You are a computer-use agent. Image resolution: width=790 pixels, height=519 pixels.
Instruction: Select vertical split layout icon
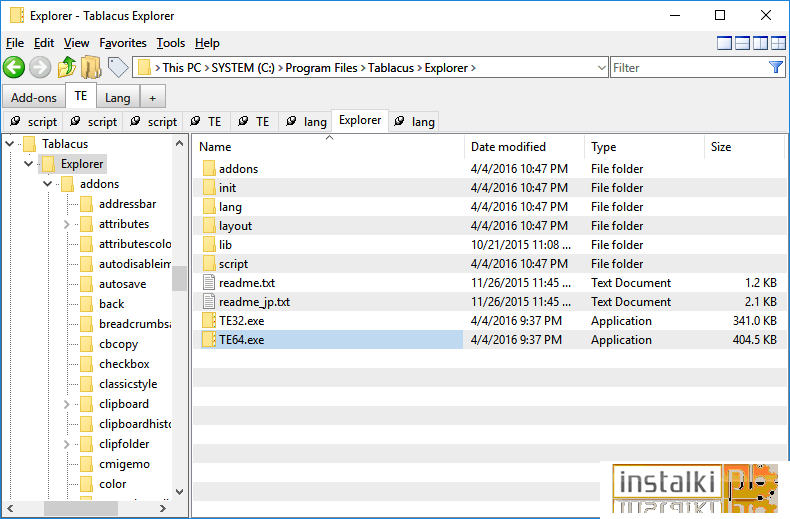coord(760,43)
